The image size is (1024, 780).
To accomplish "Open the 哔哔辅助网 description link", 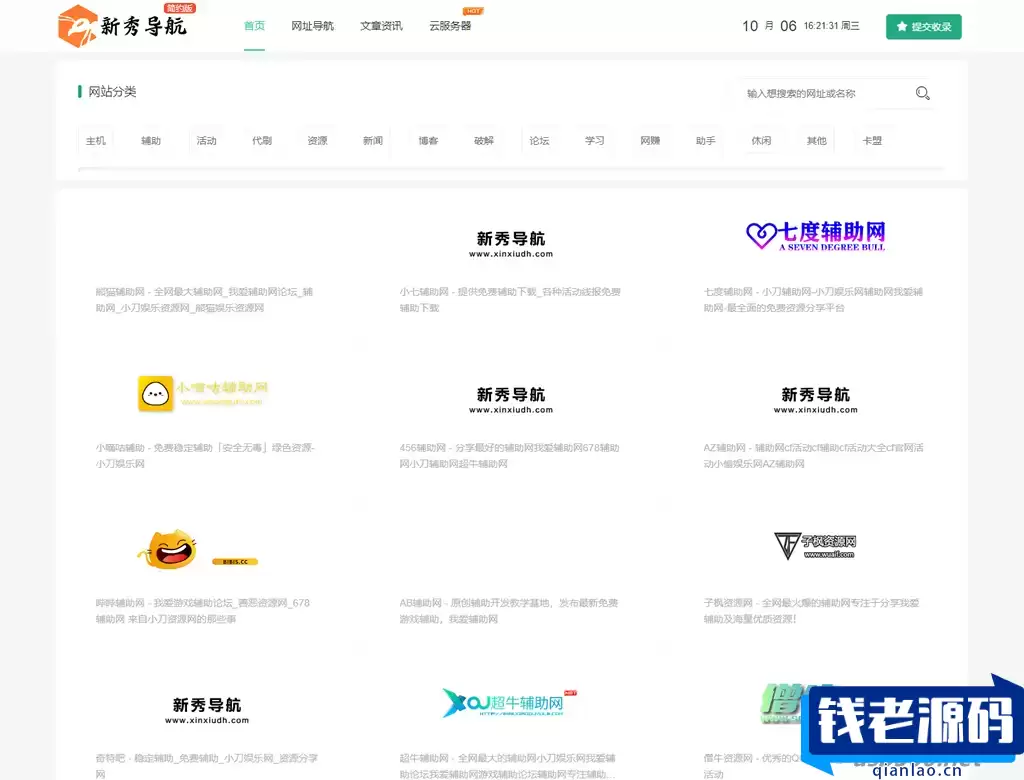I will coord(202,611).
